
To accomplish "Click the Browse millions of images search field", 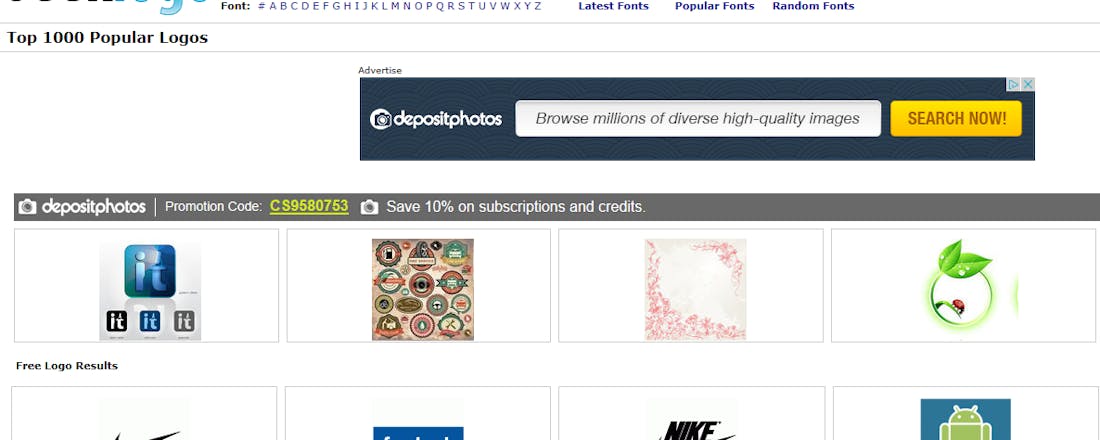I will coord(698,119).
